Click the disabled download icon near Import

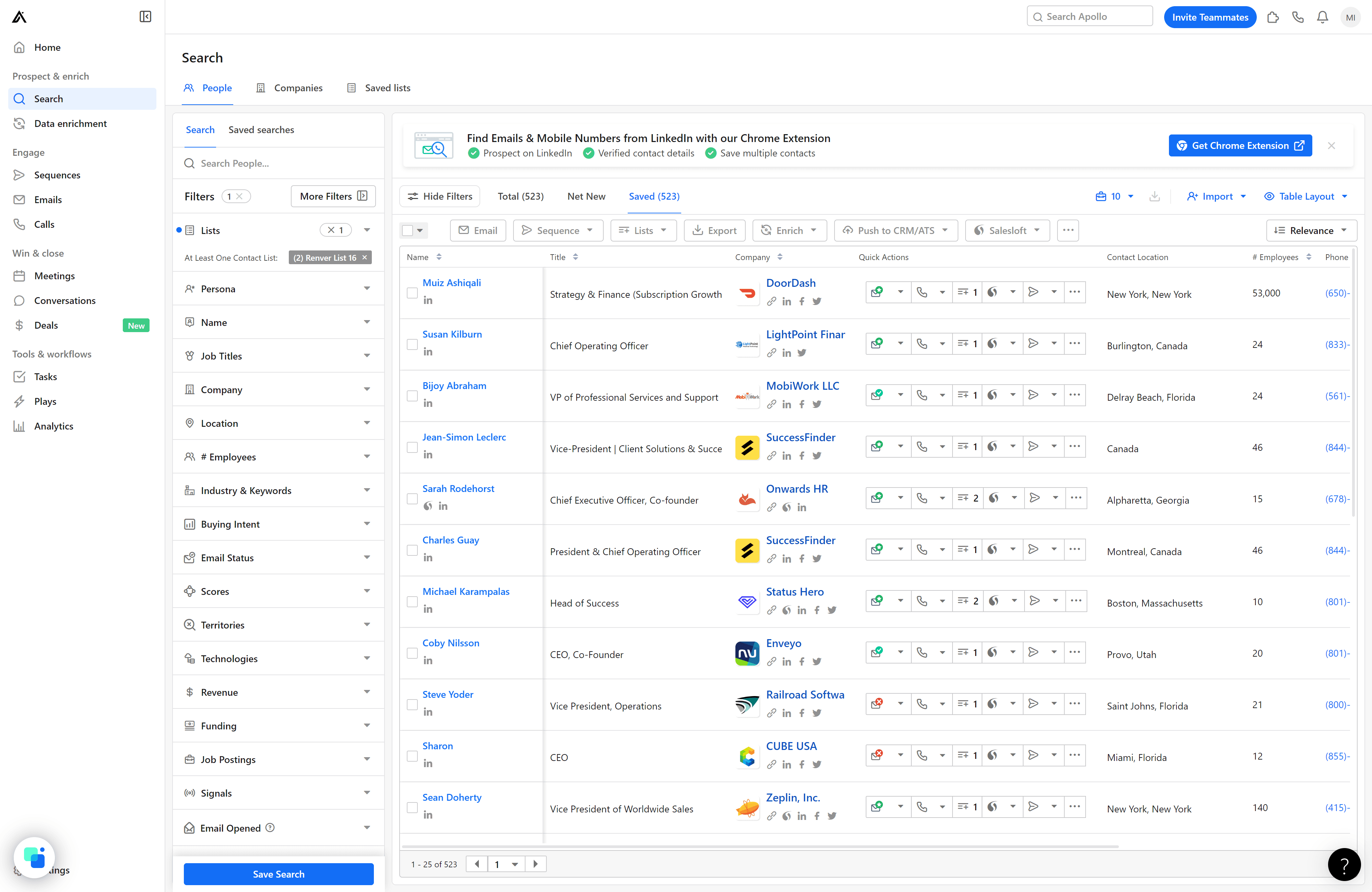[1154, 197]
